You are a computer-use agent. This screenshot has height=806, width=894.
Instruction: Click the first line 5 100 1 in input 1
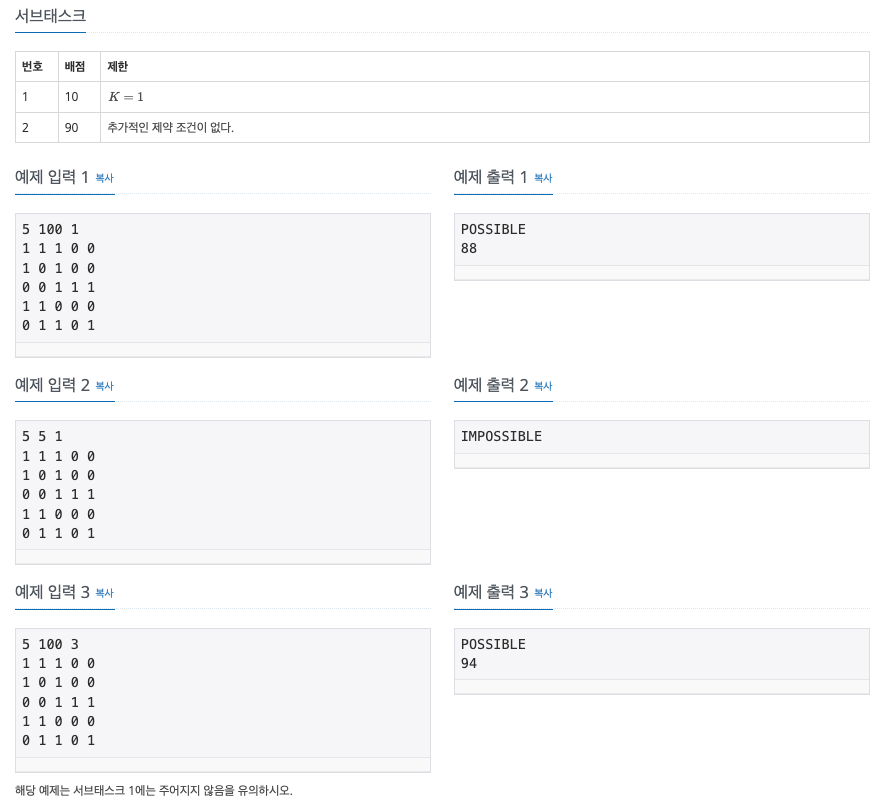point(50,229)
